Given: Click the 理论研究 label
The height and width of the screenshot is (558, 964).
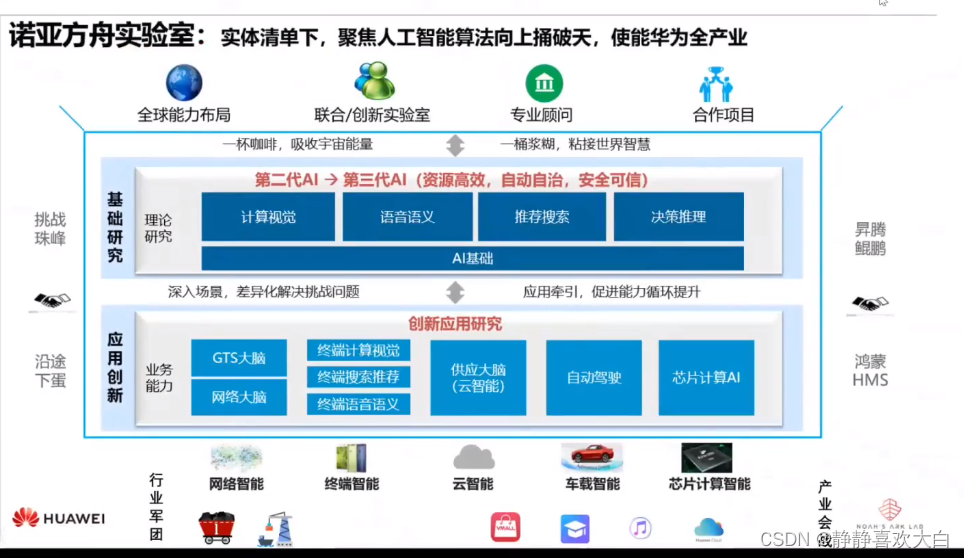Looking at the screenshot, I should pyautogui.click(x=158, y=228).
